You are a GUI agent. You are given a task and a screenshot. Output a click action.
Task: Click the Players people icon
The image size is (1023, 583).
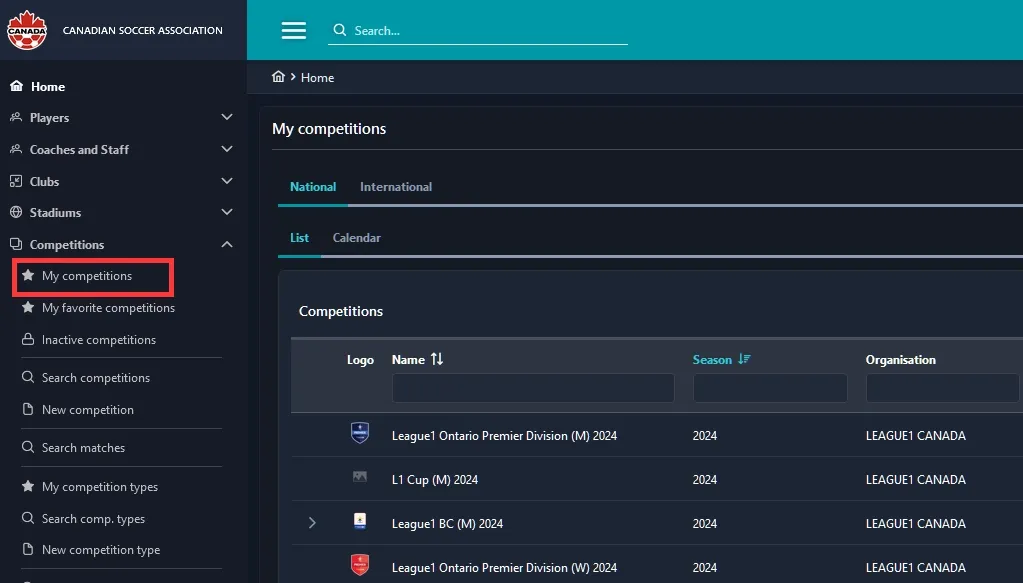(x=16, y=117)
